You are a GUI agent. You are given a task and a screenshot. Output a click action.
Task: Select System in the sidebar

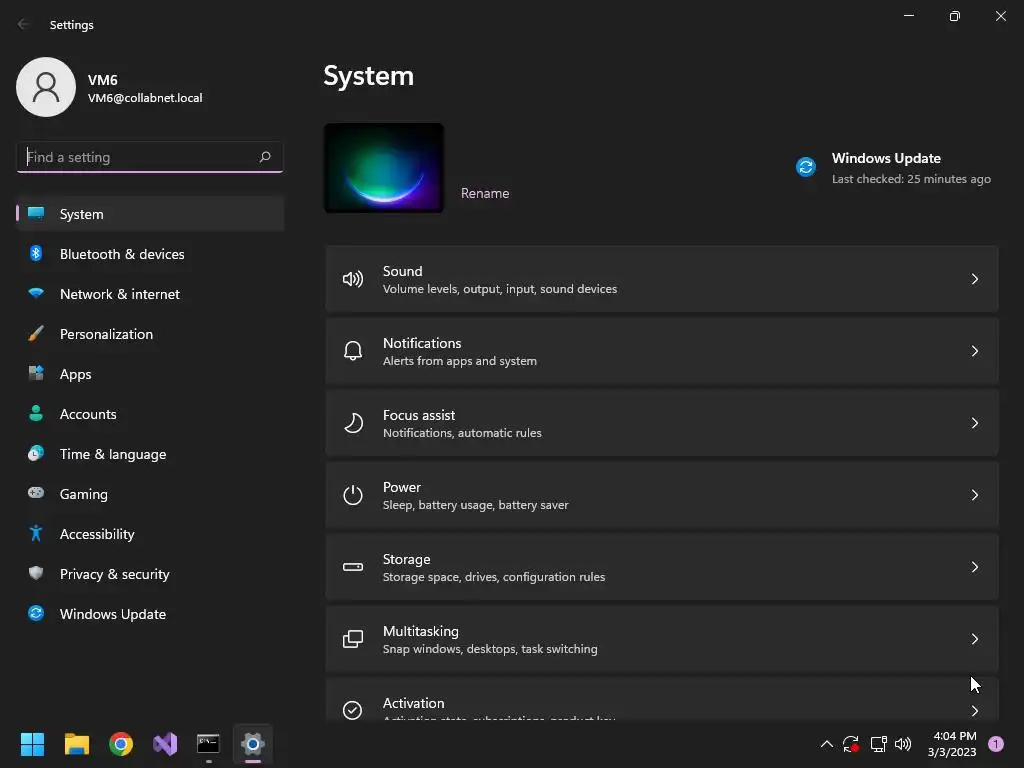pyautogui.click(x=150, y=214)
